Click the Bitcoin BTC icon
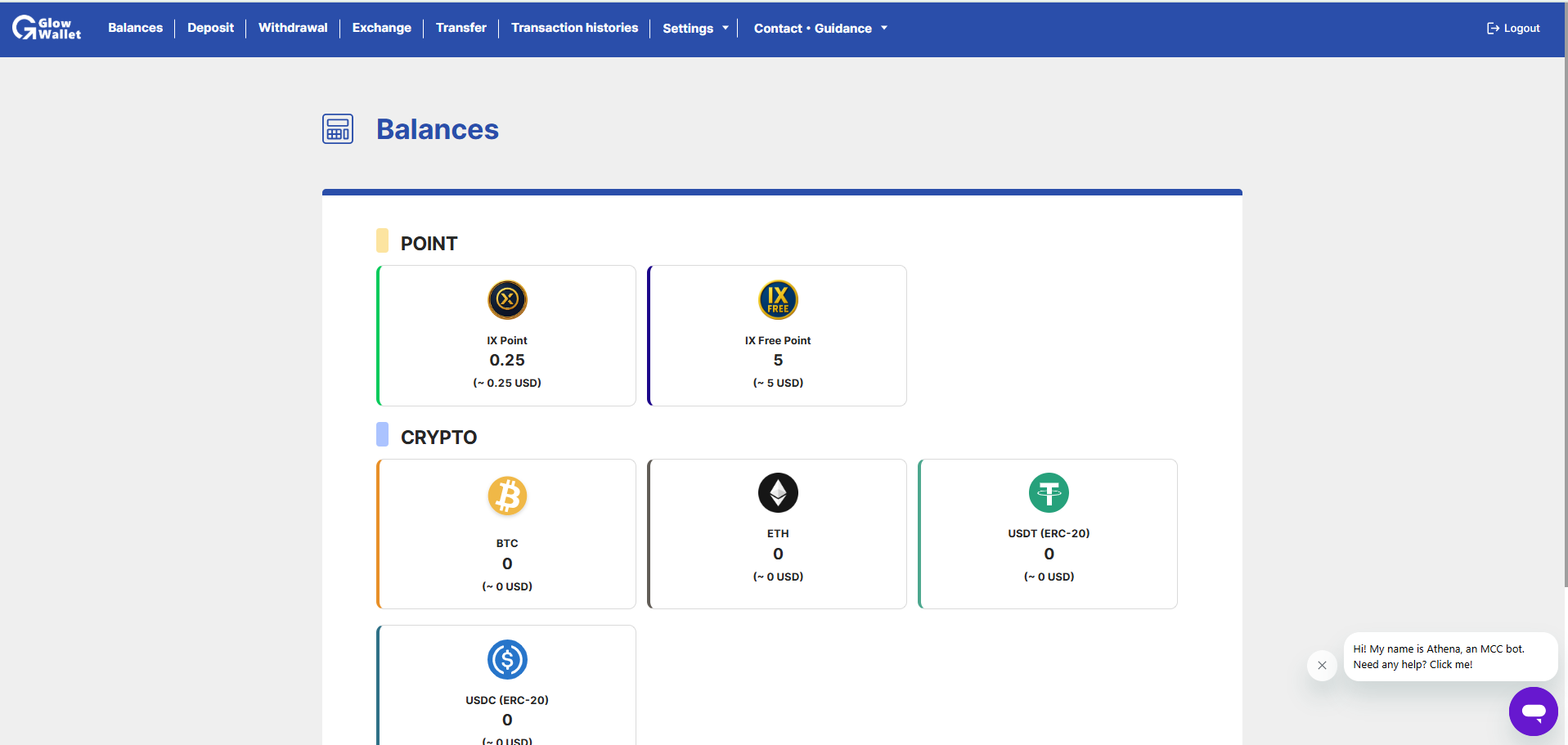The height and width of the screenshot is (745, 1568). coord(507,496)
